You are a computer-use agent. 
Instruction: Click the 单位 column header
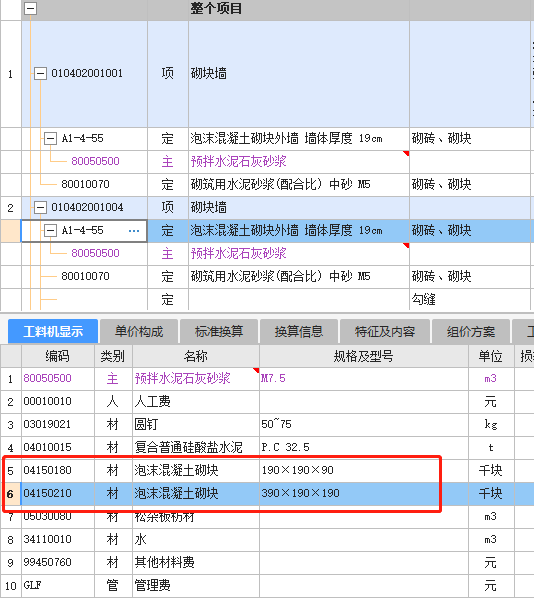(x=491, y=356)
